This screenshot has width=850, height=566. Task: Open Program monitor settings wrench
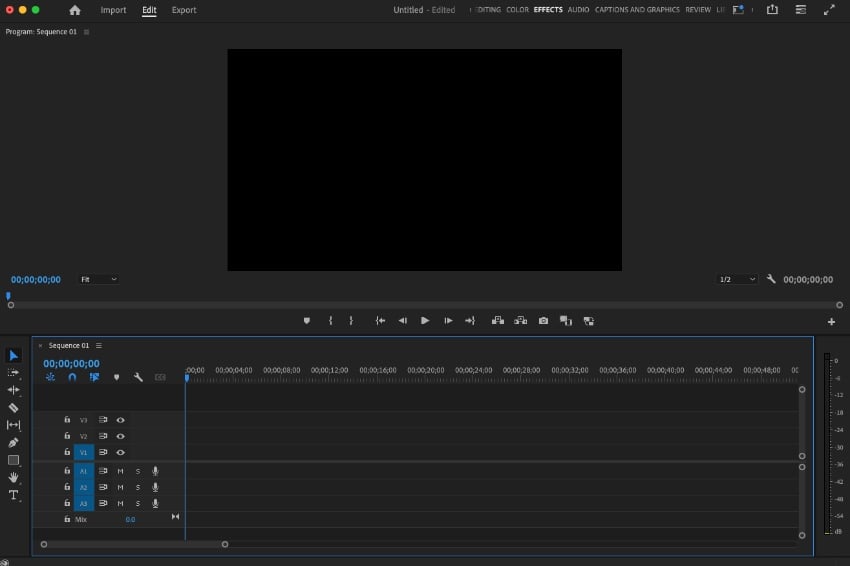pos(771,279)
